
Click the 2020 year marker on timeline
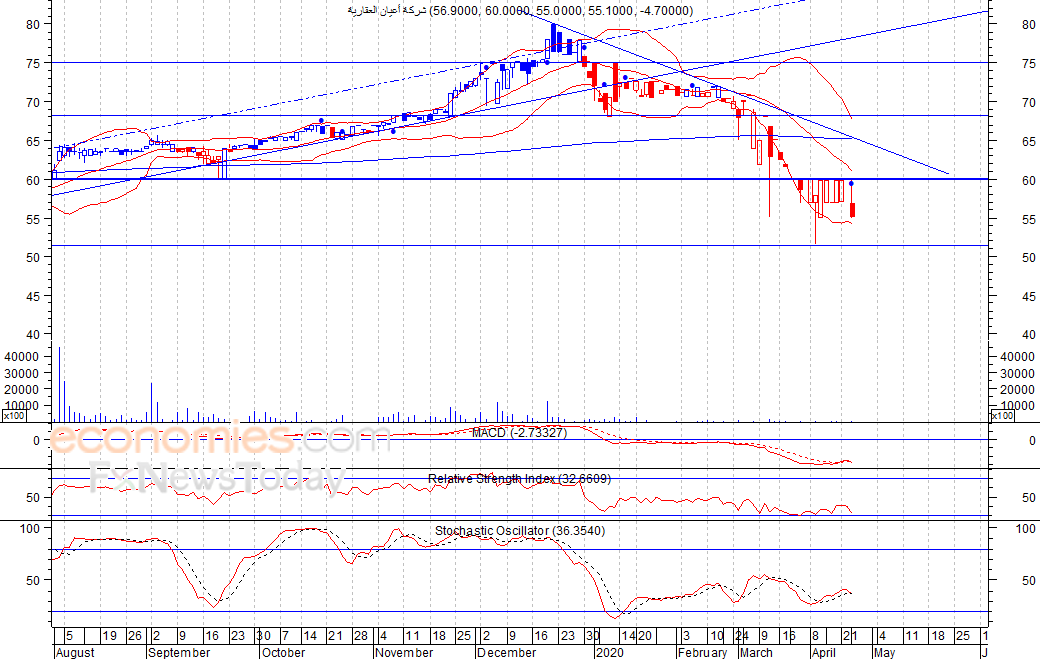coord(610,652)
